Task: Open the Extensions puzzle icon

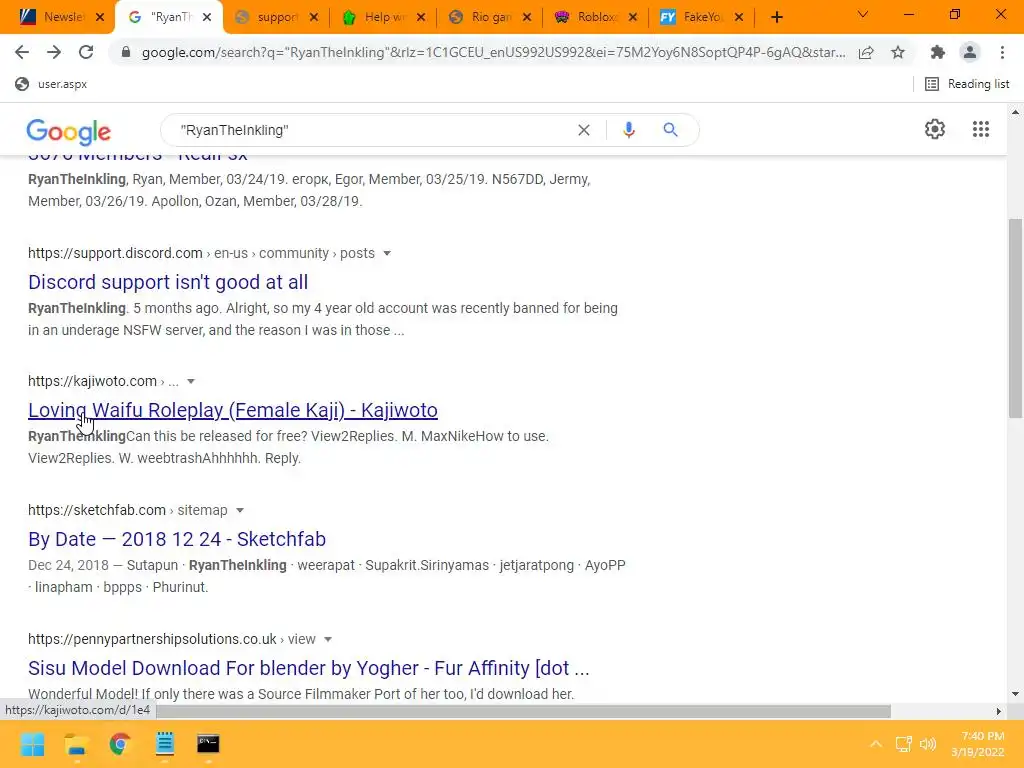Action: [938, 52]
